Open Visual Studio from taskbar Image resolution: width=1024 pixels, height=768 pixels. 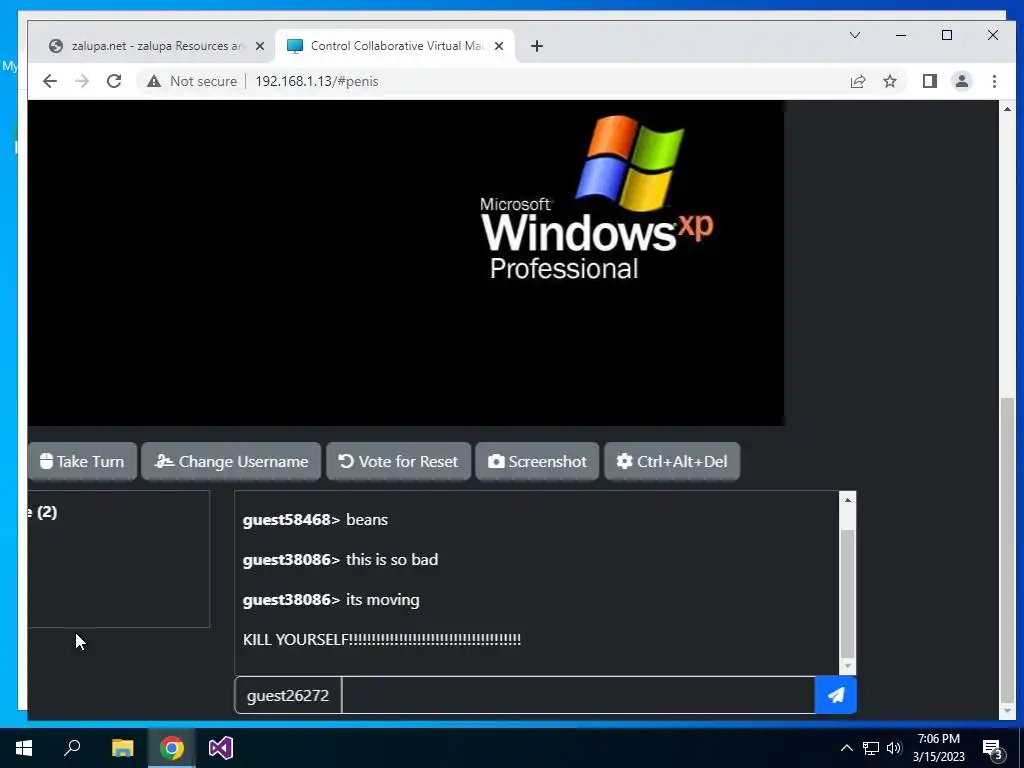tap(221, 748)
